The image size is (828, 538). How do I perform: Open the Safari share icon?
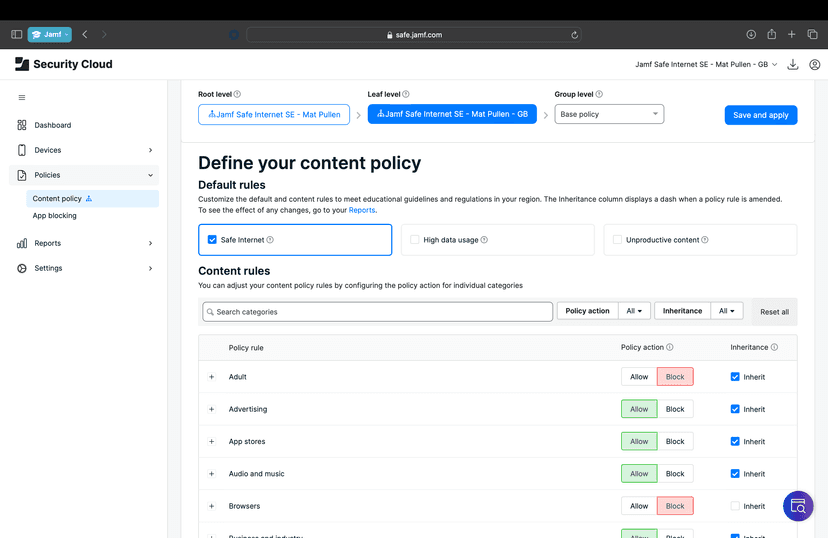click(x=771, y=34)
